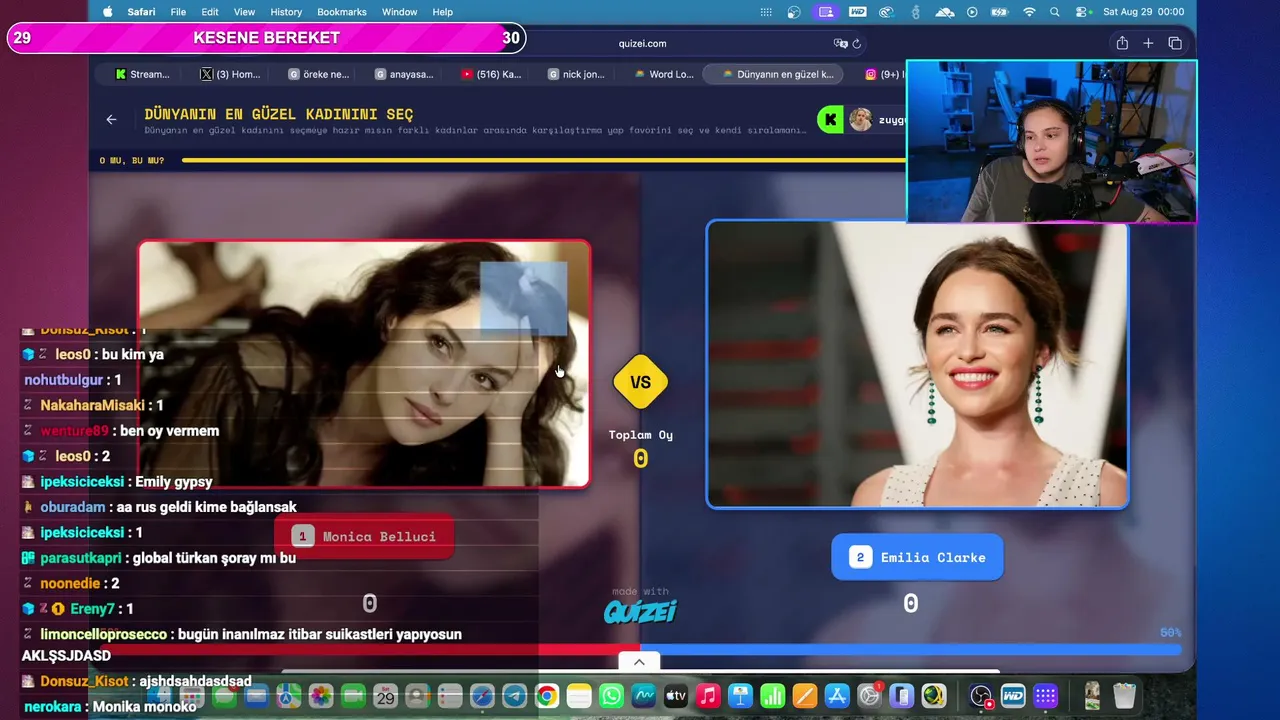
Task: Click the webcam overlay feed
Action: [x=1051, y=141]
